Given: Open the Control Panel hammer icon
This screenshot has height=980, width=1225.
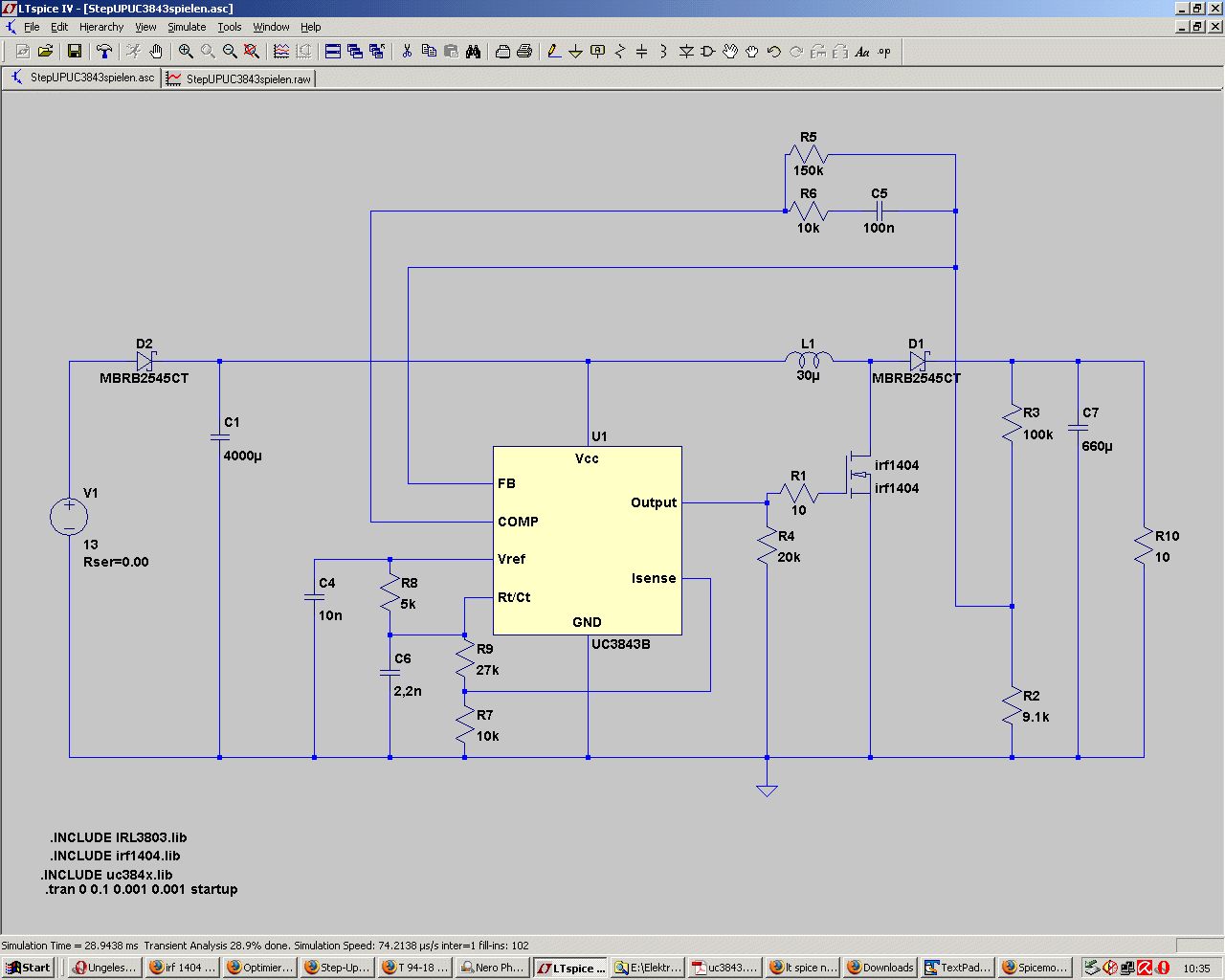Looking at the screenshot, I should click(104, 52).
